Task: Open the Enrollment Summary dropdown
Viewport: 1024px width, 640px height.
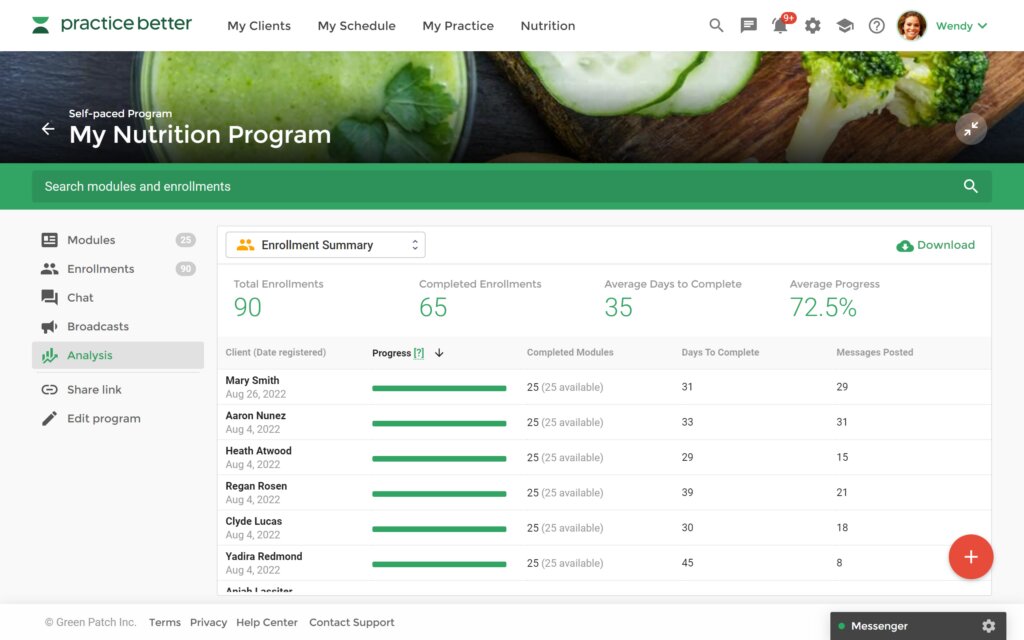Action: pyautogui.click(x=325, y=245)
